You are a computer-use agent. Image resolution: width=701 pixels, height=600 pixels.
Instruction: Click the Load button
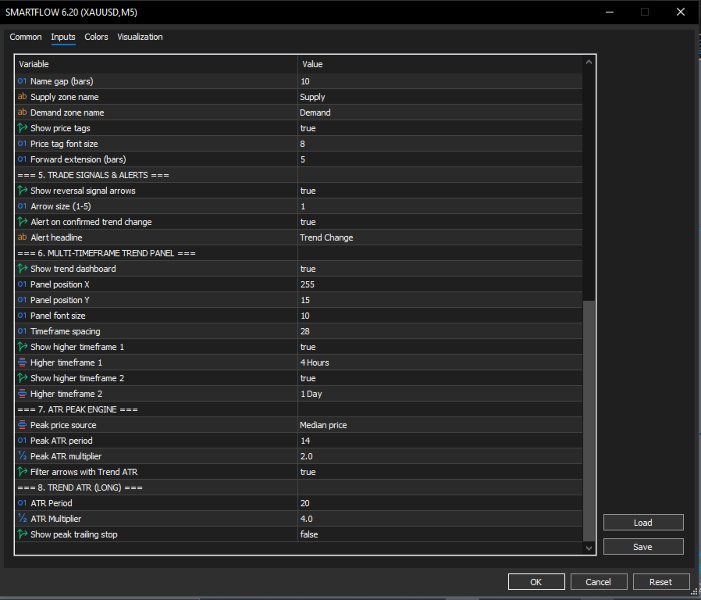tap(643, 523)
